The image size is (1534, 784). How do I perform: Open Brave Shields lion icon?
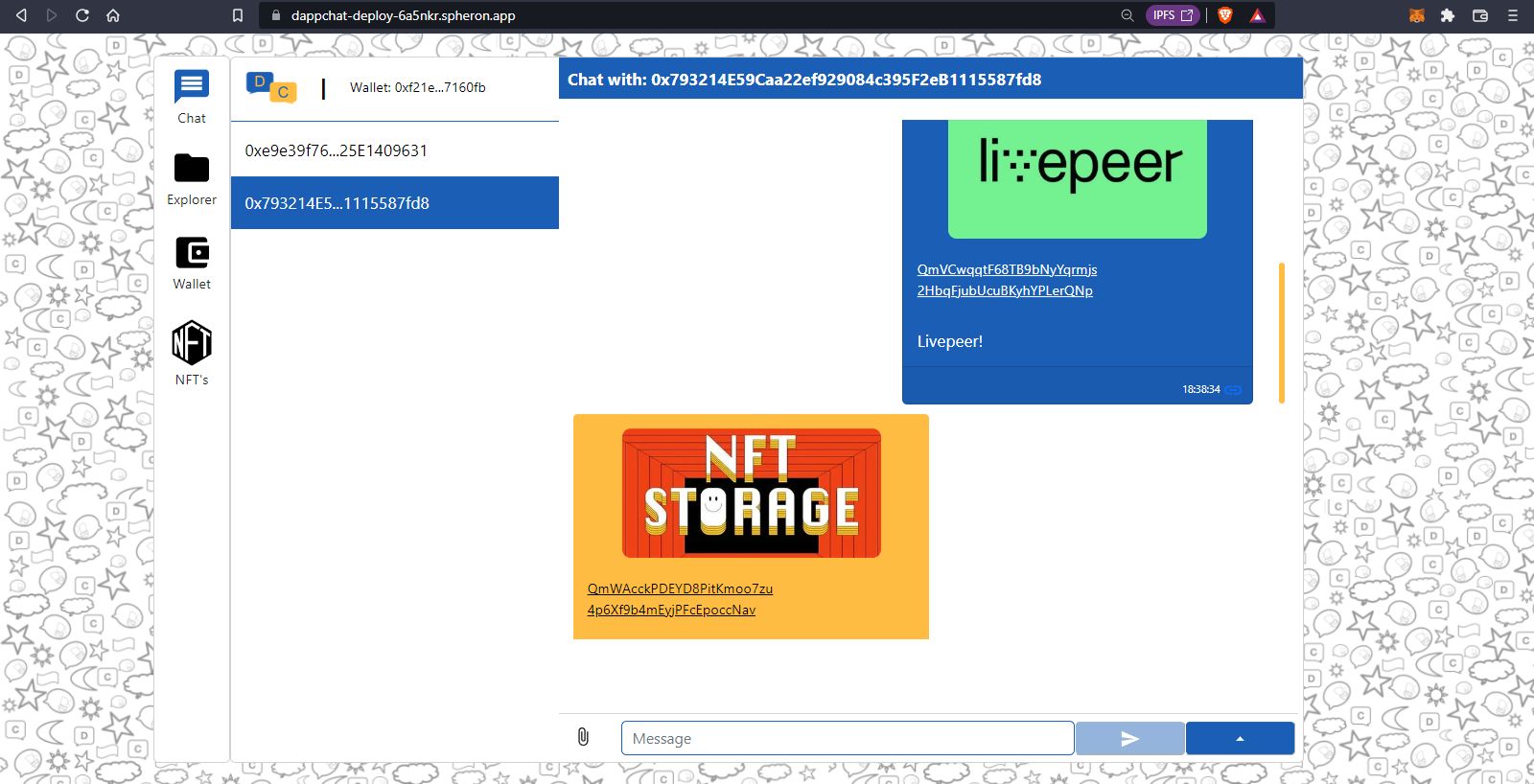pyautogui.click(x=1225, y=15)
